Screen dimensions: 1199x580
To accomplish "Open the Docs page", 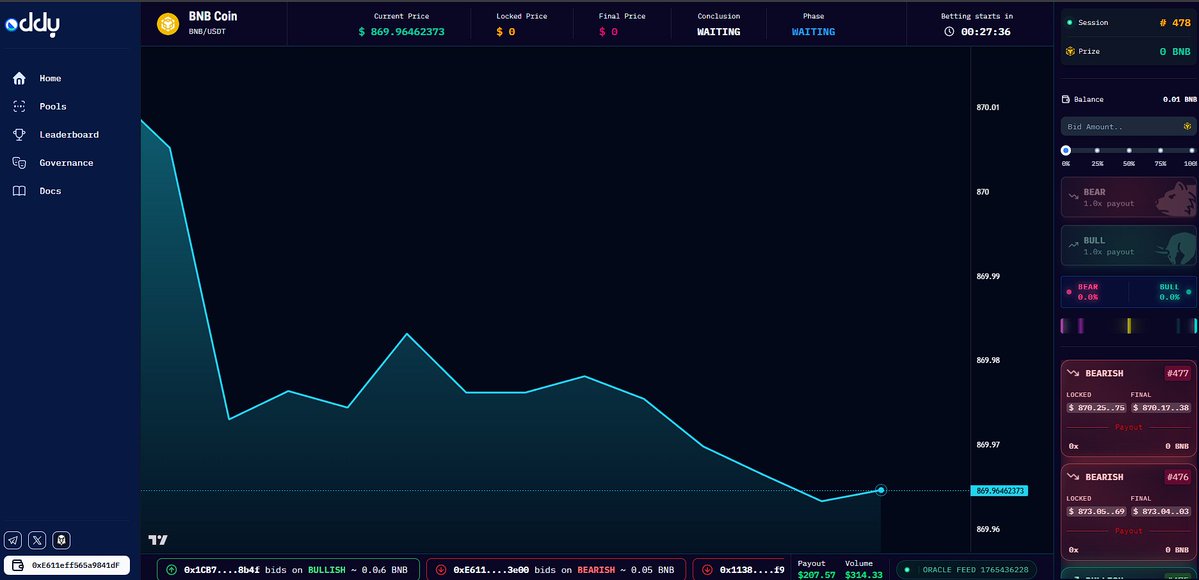I will pos(50,191).
